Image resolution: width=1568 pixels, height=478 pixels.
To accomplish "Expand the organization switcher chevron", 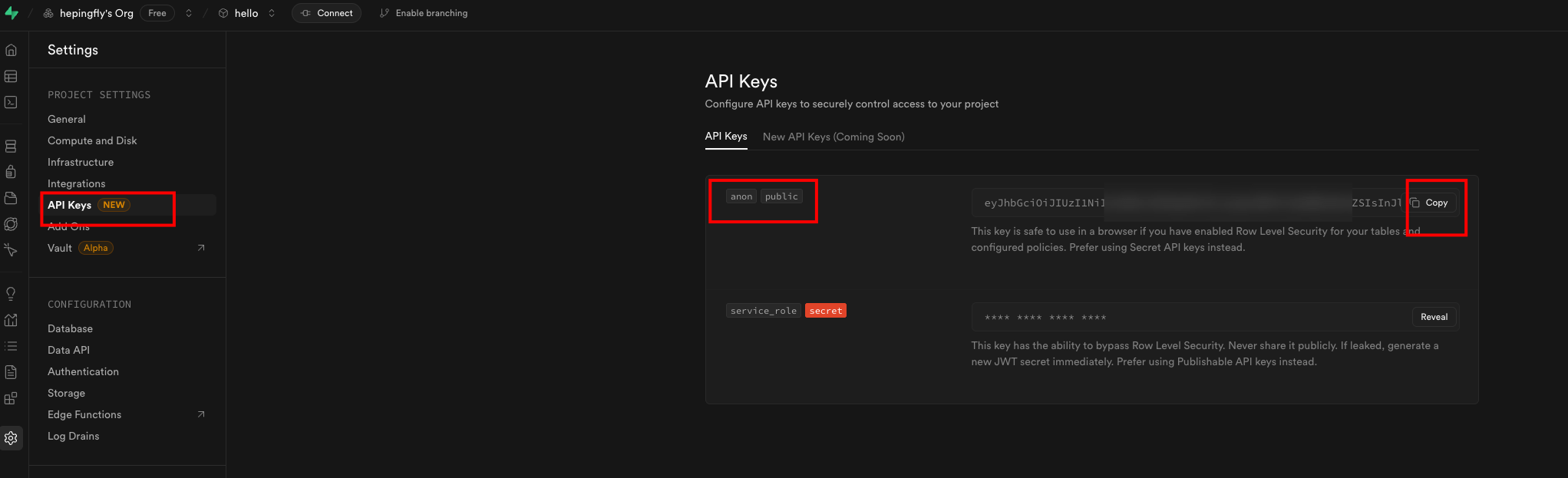I will pyautogui.click(x=189, y=13).
